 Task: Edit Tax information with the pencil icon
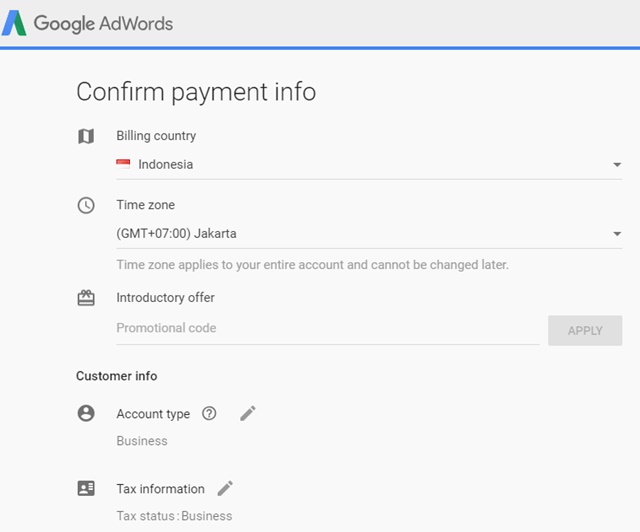225,488
